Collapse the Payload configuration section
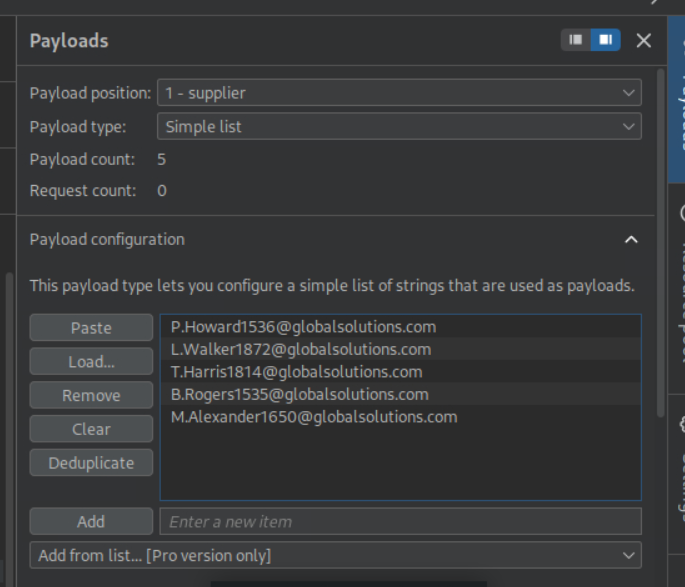The height and width of the screenshot is (587, 685). click(x=630, y=240)
